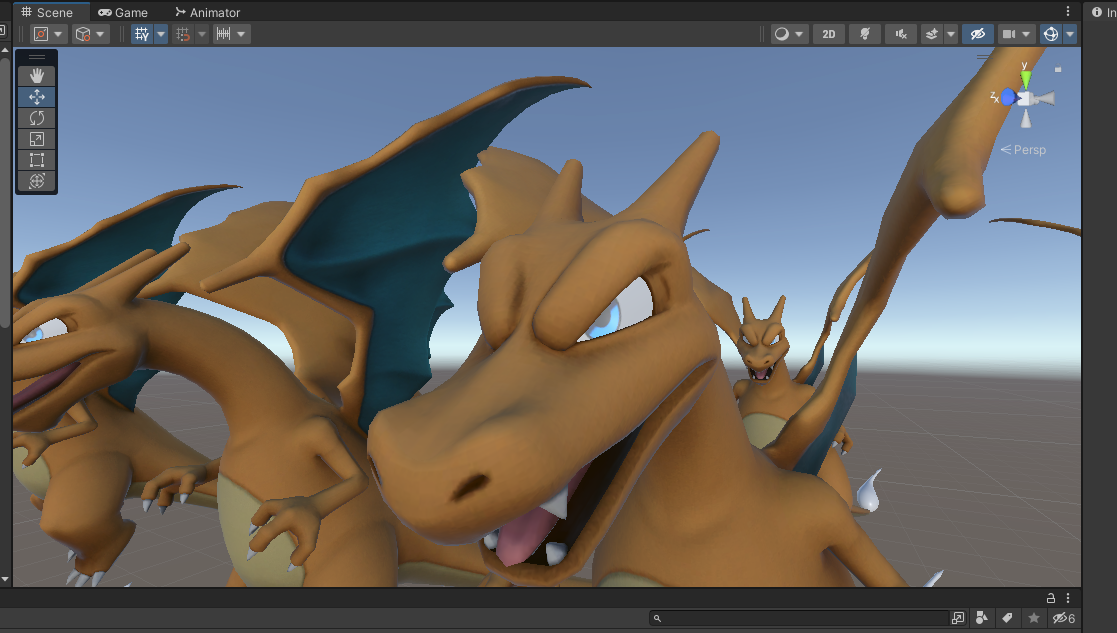Open the handle rotation dropdown arrow
Viewport: 1117px width, 633px height.
pyautogui.click(x=100, y=34)
